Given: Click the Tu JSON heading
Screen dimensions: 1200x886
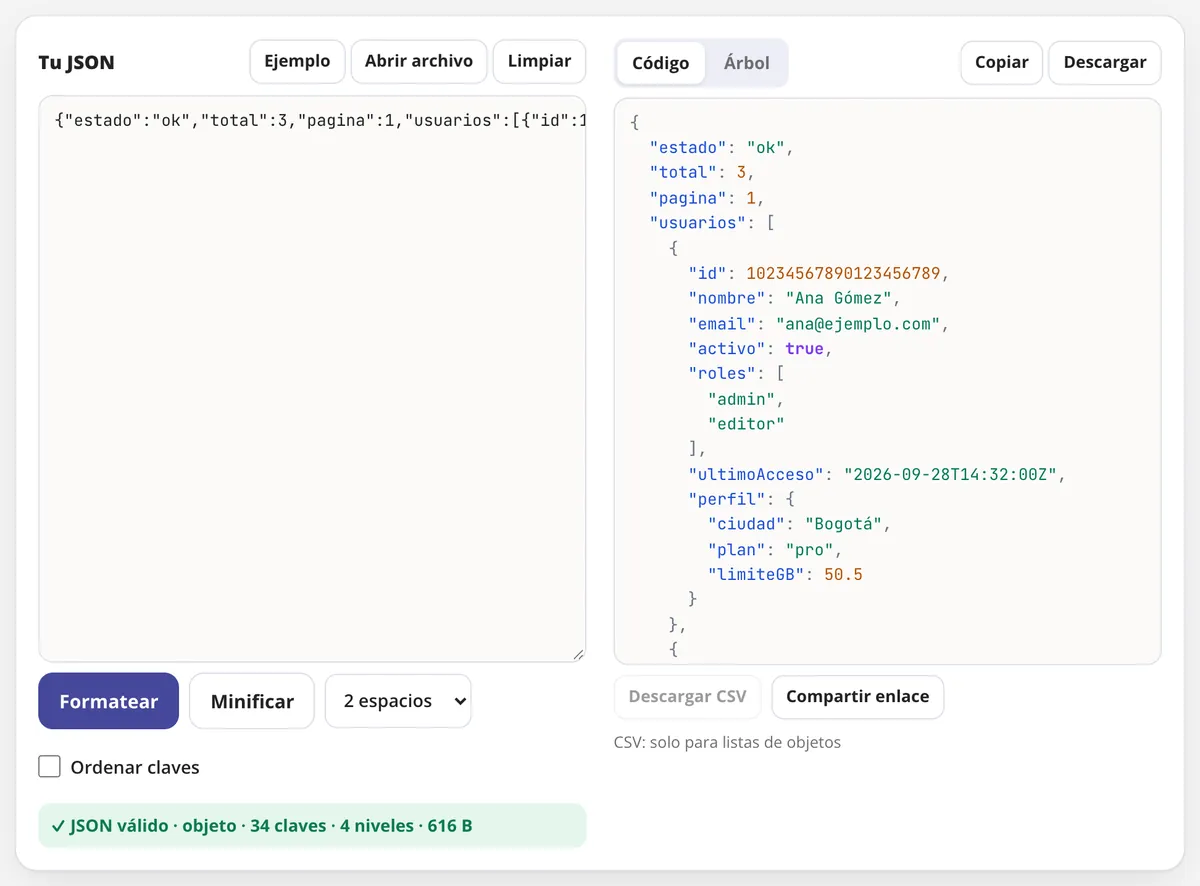Looking at the screenshot, I should coord(77,62).
